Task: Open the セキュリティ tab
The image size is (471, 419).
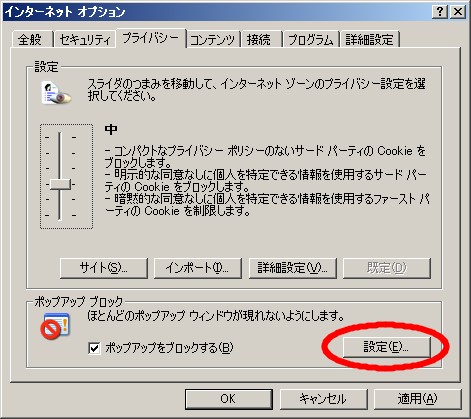Action: tap(84, 40)
